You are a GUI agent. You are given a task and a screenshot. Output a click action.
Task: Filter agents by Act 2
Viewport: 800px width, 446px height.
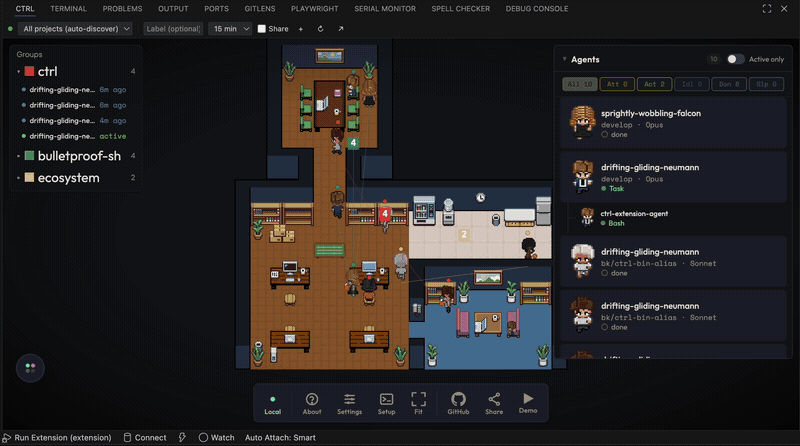pos(654,84)
